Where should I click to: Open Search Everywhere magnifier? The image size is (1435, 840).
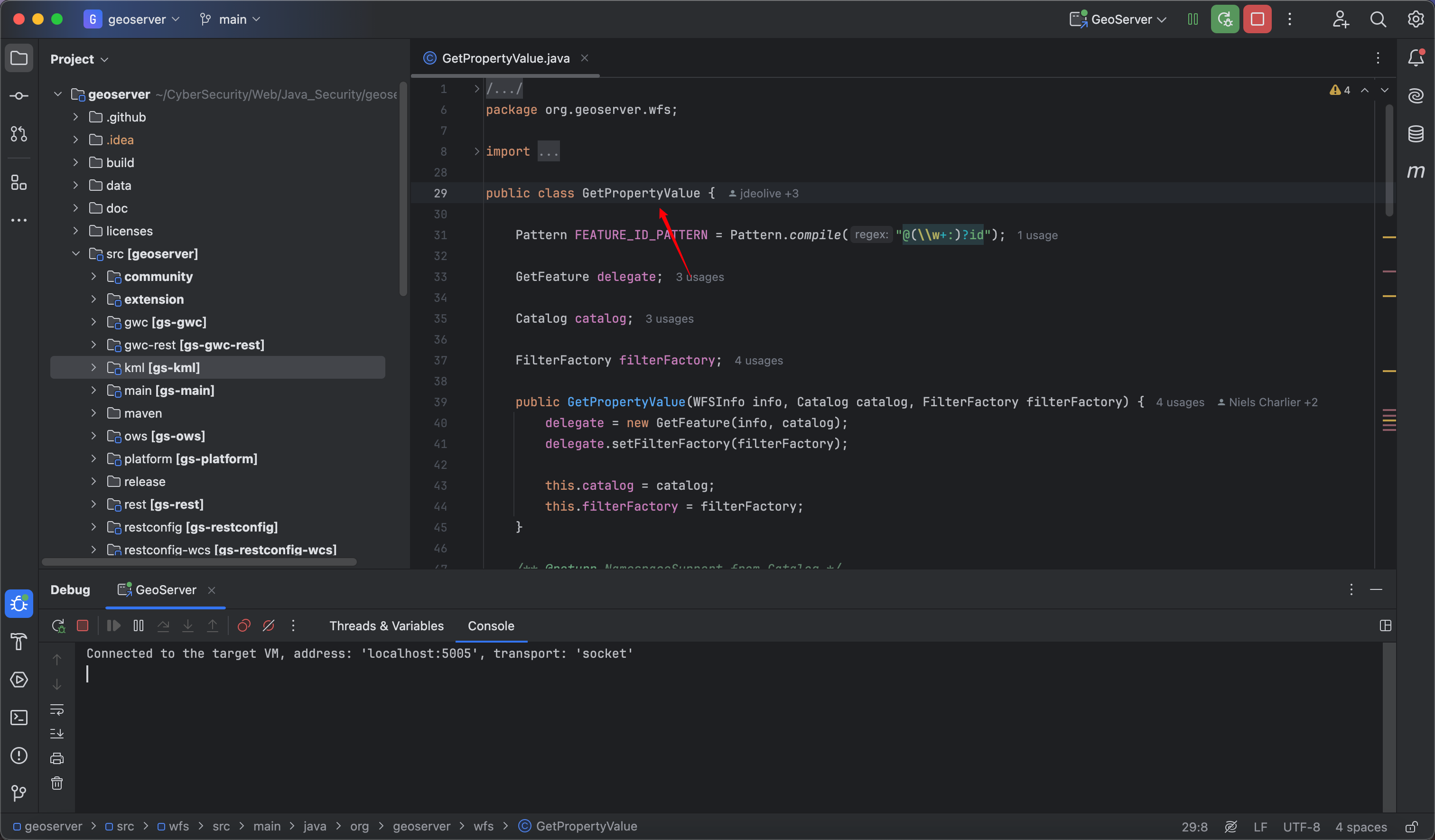point(1378,19)
